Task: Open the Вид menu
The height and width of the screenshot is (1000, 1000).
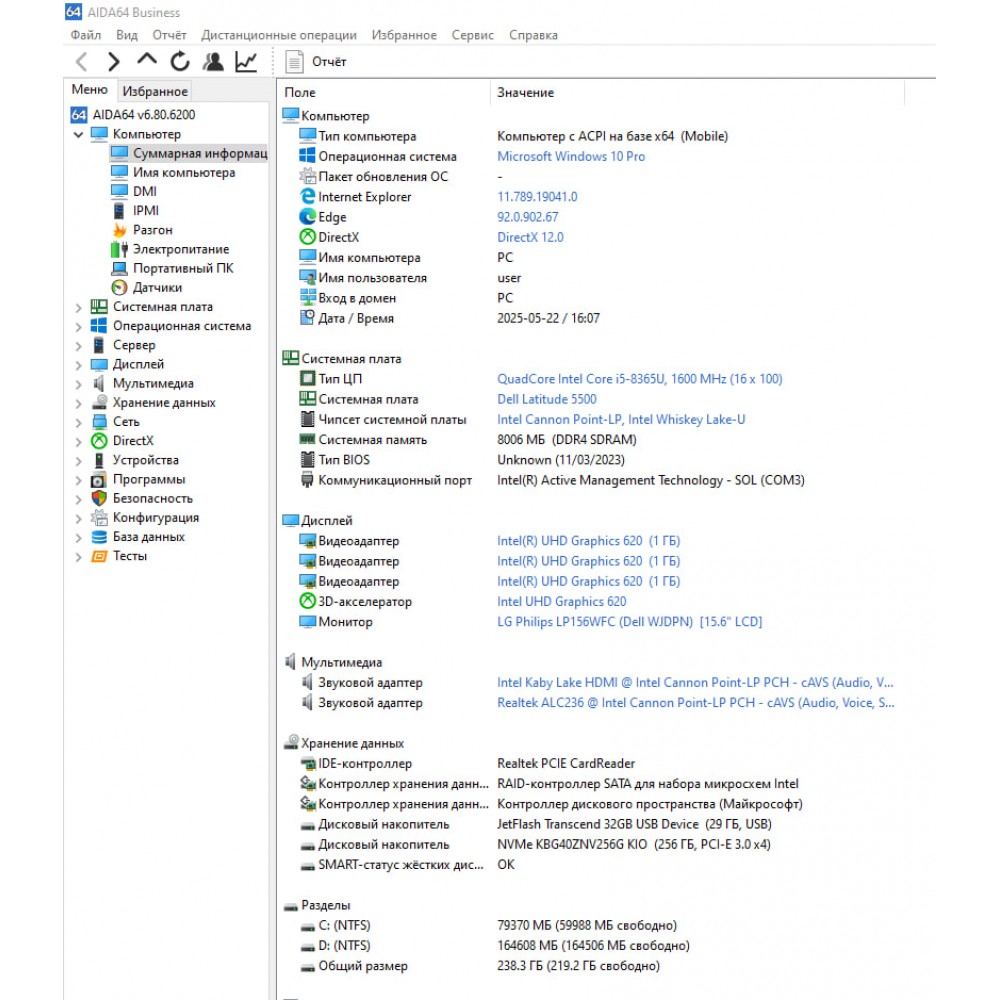Action: pos(126,35)
